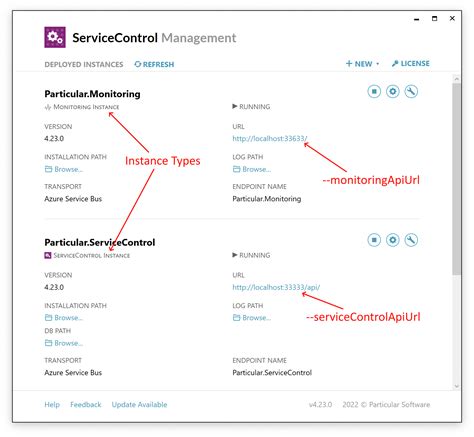Click the scrollbar down arrow
The image size is (474, 437).
456,386
